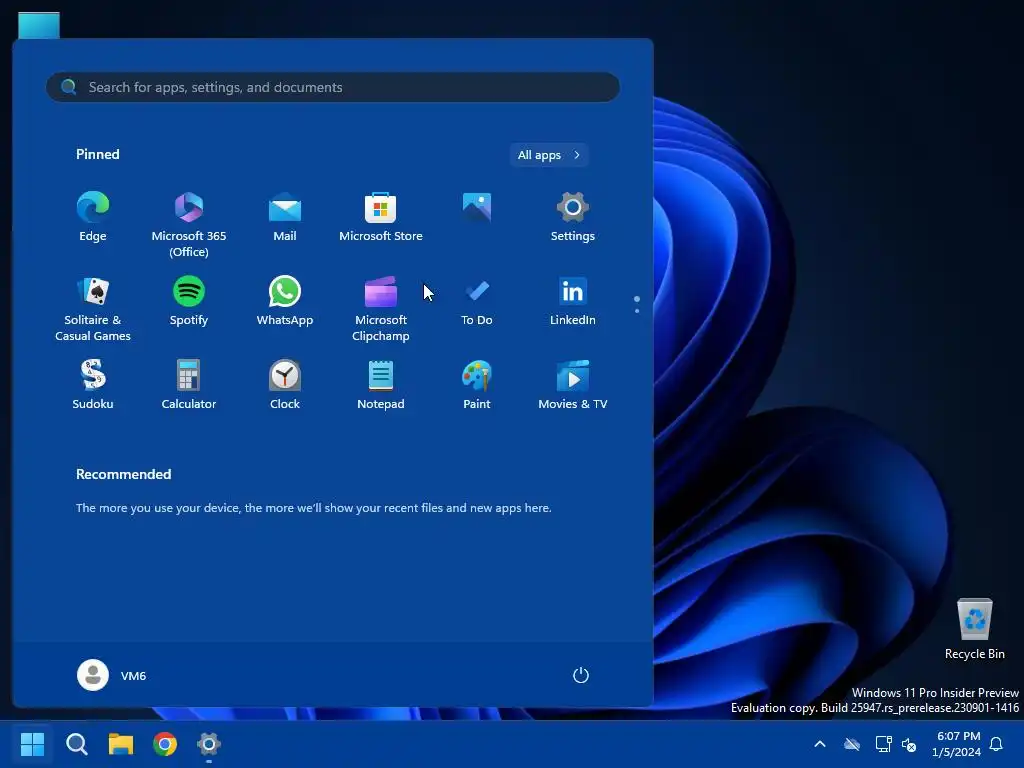Open Settings from the pinned apps grid
The height and width of the screenshot is (768, 1024).
(573, 217)
